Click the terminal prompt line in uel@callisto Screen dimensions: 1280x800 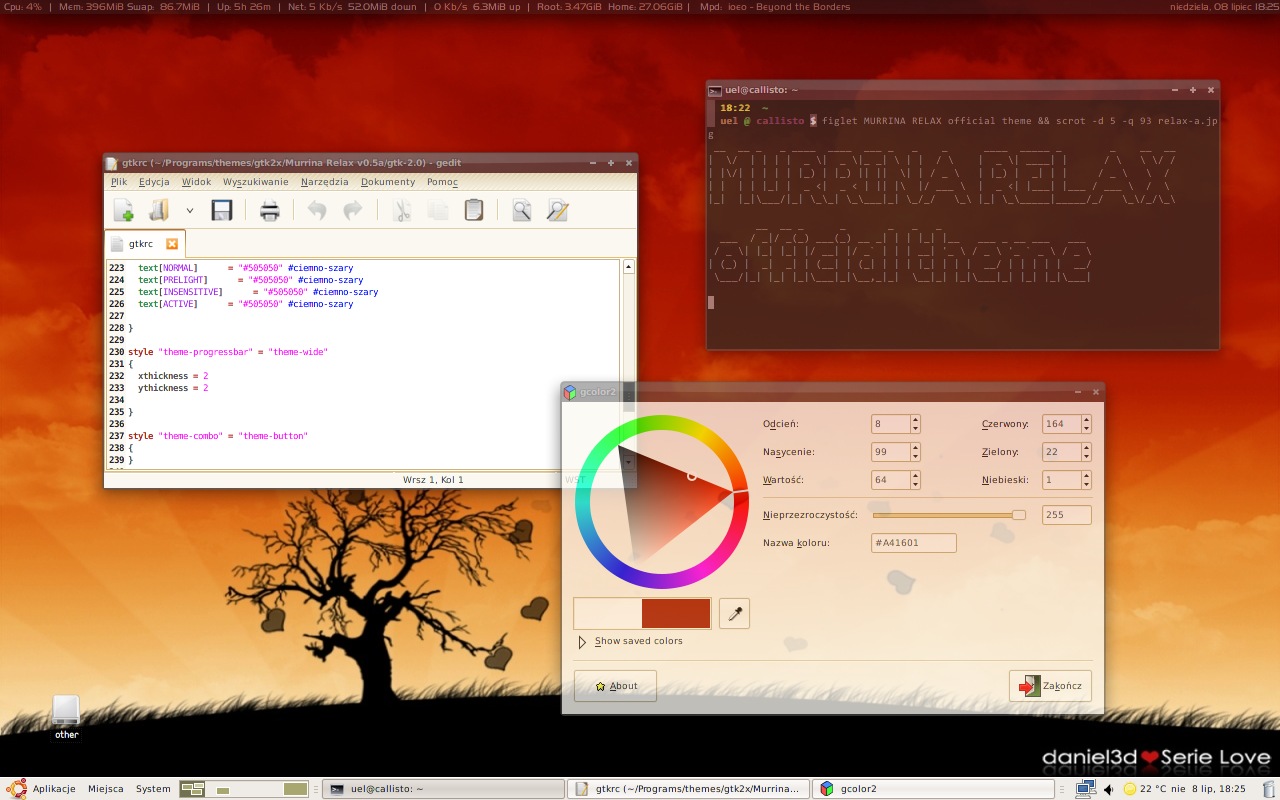point(968,121)
